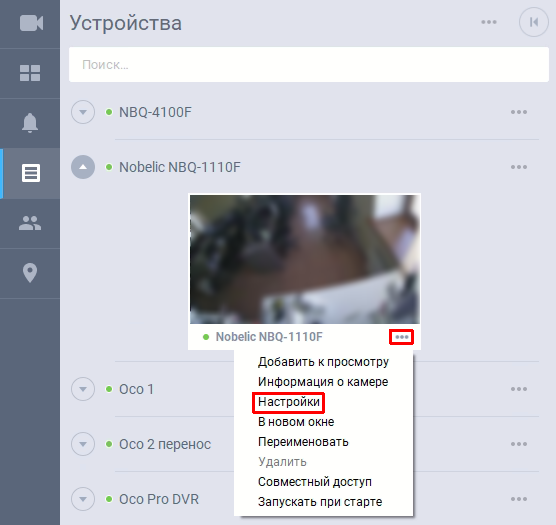Select the devices list sidebar icon
This screenshot has width=556, height=525.
pos(30,173)
